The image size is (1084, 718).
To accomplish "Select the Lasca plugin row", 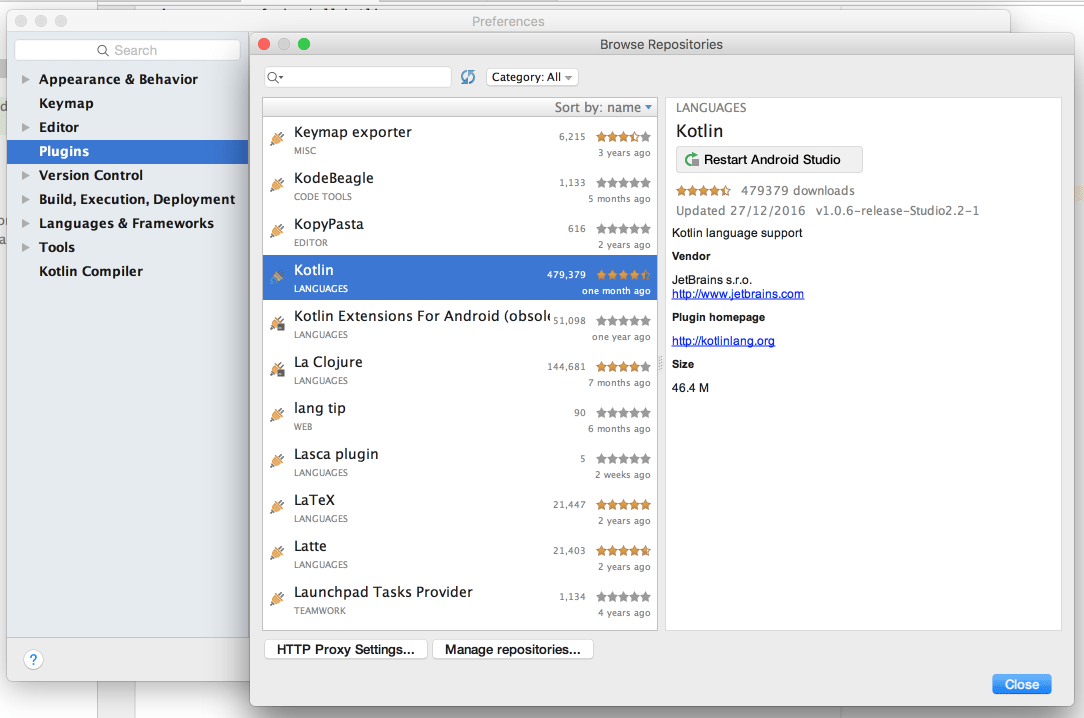I will (460, 462).
